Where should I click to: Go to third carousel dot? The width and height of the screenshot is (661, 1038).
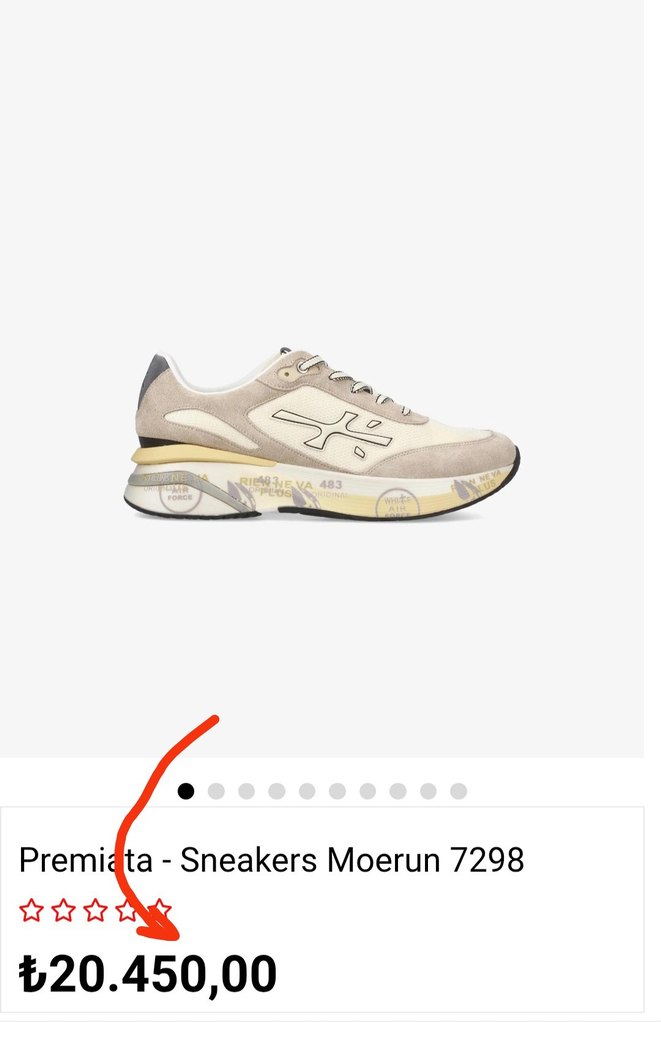247,790
